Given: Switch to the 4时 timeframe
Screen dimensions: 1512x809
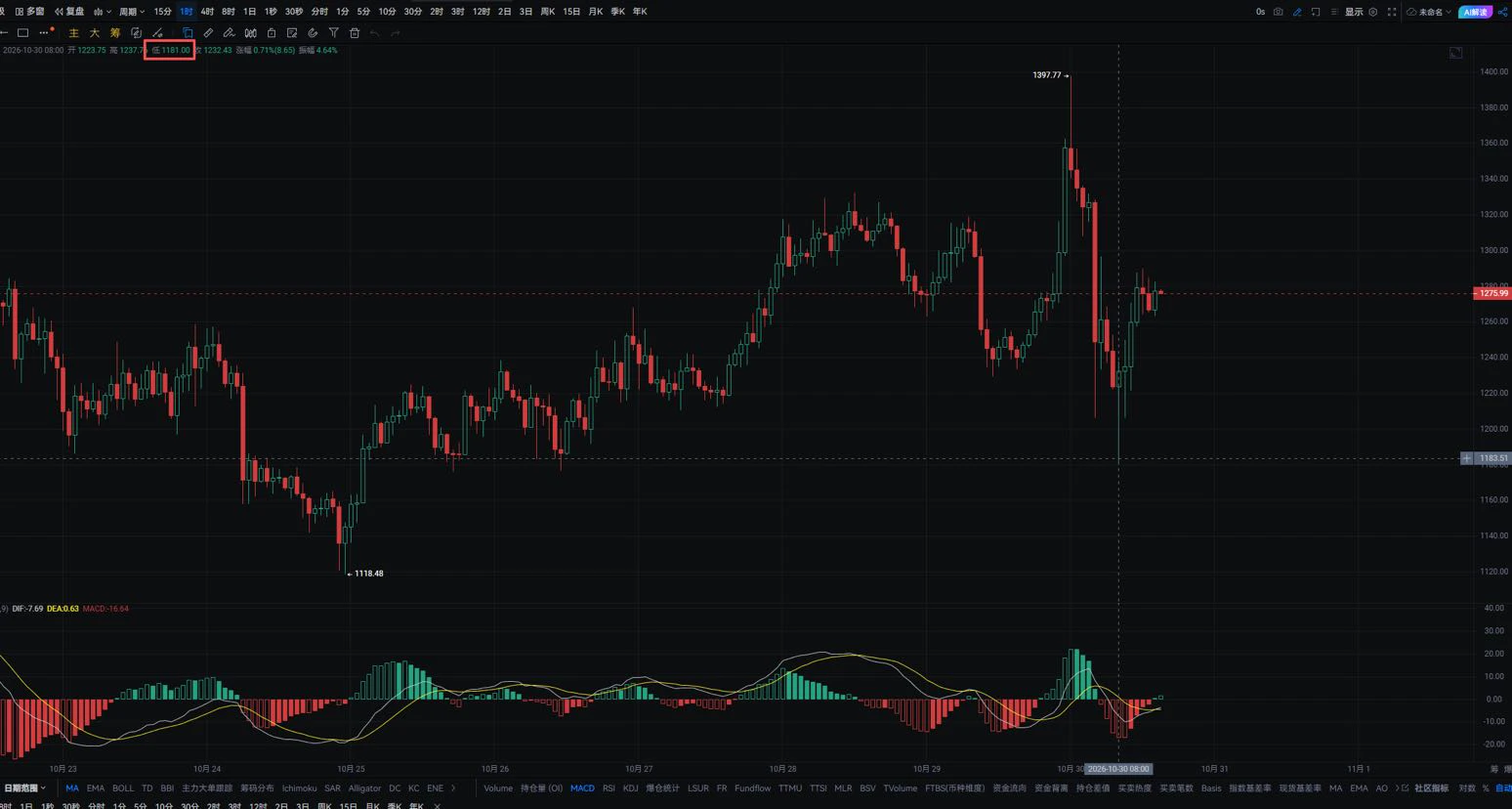Looking at the screenshot, I should coord(207,12).
